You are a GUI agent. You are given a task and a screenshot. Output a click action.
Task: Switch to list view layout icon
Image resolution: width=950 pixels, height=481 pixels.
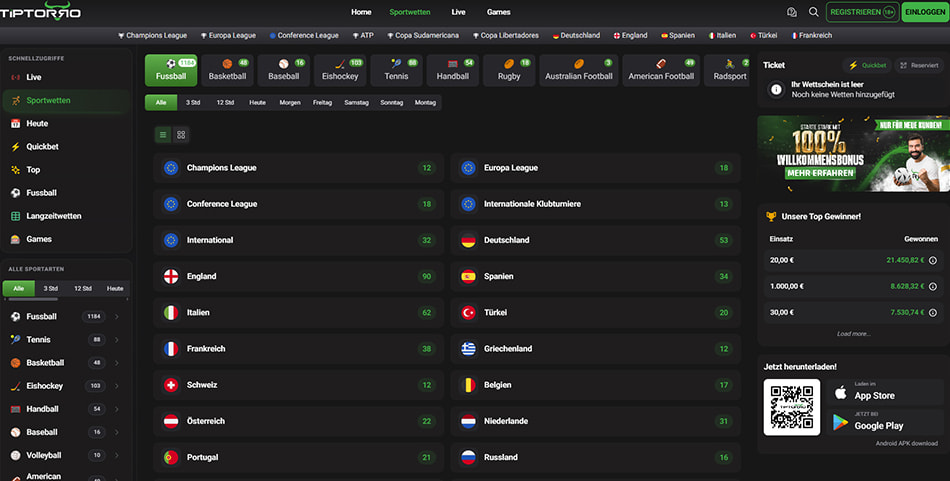[x=163, y=134]
